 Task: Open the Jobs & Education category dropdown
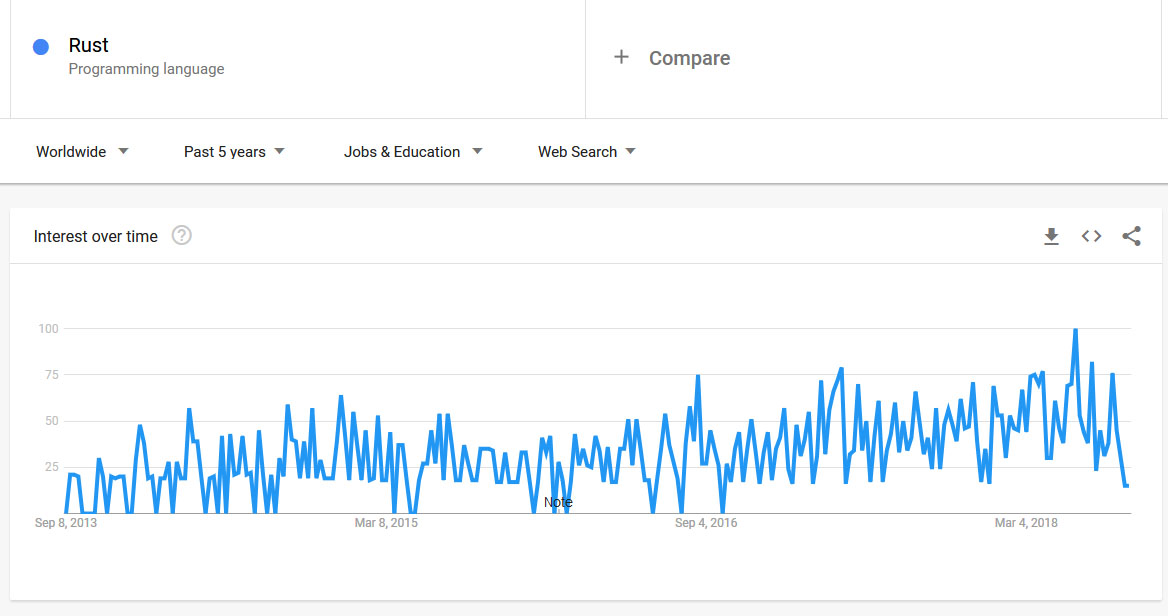412,152
